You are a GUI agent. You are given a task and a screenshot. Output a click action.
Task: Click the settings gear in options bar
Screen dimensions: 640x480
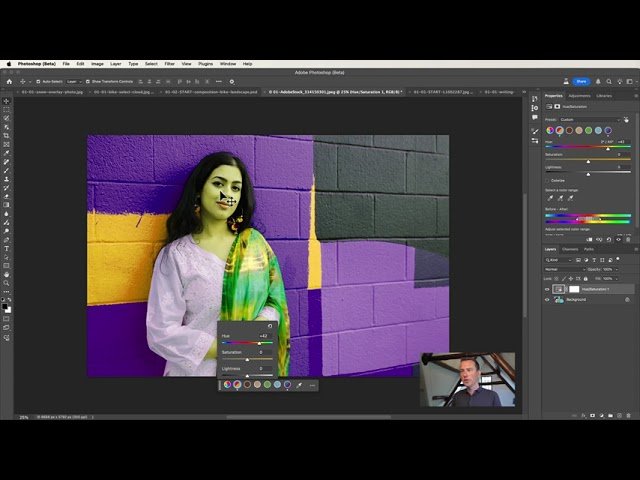pos(232,82)
